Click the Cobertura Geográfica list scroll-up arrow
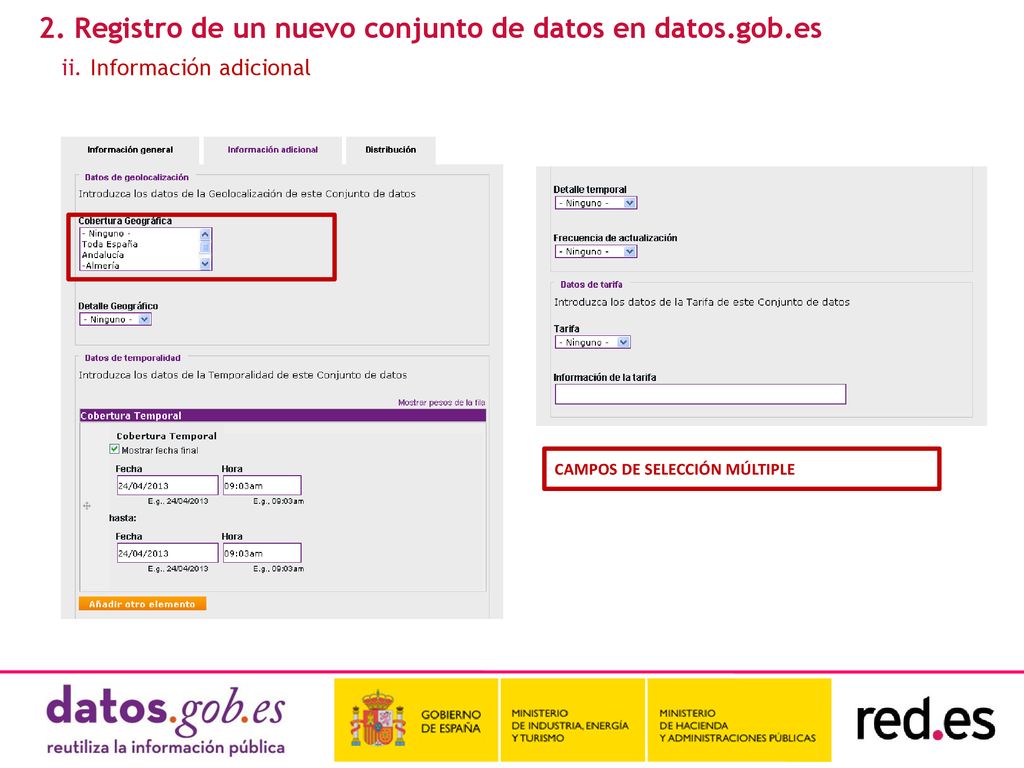 tap(205, 234)
